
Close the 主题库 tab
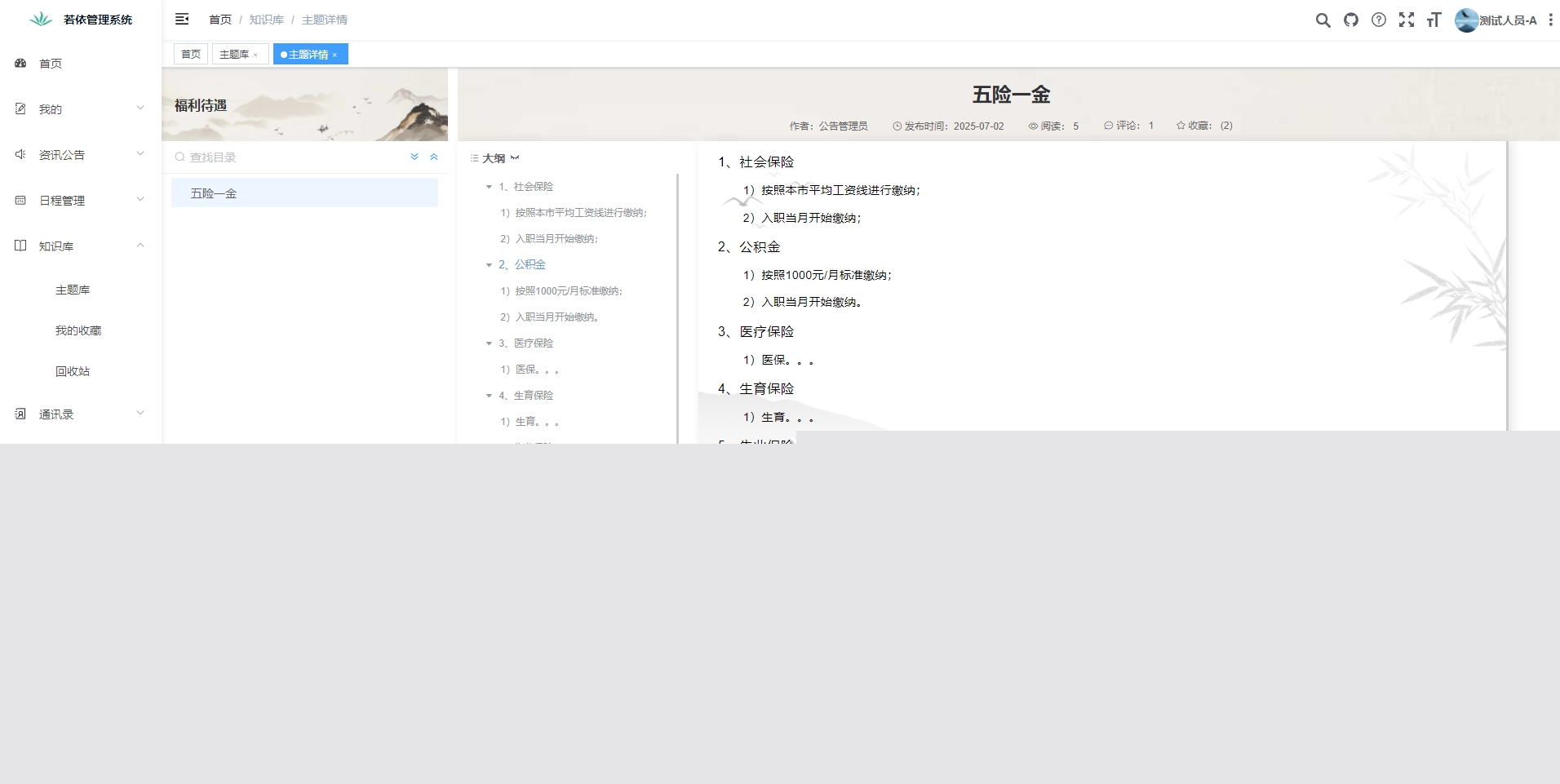(x=255, y=55)
